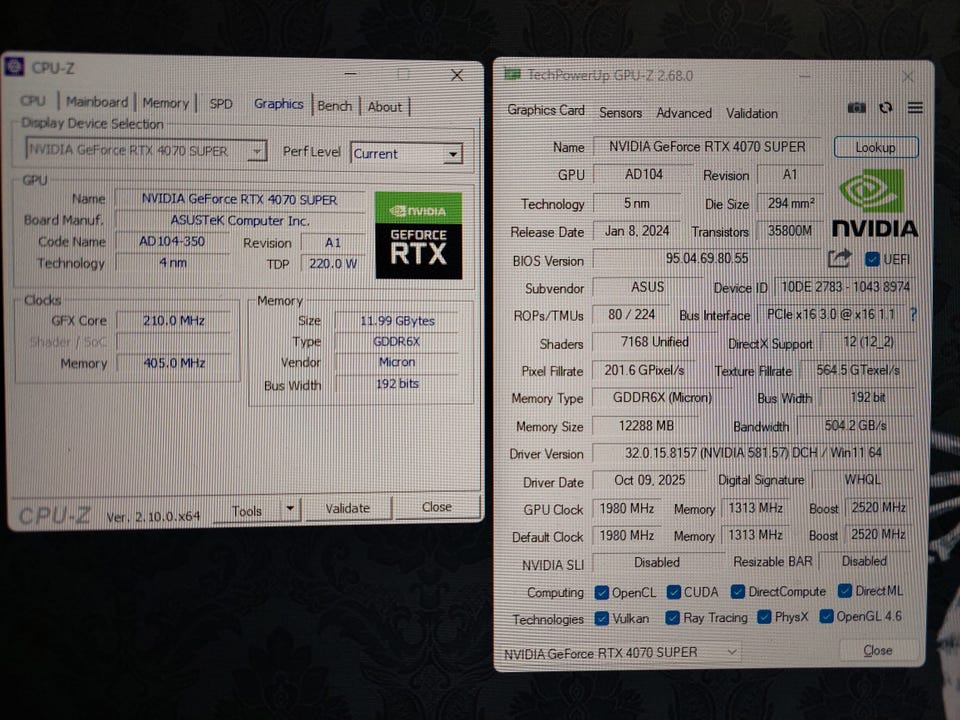The height and width of the screenshot is (720, 960).
Task: Switch to the Mainboard tab
Action: coord(97,102)
